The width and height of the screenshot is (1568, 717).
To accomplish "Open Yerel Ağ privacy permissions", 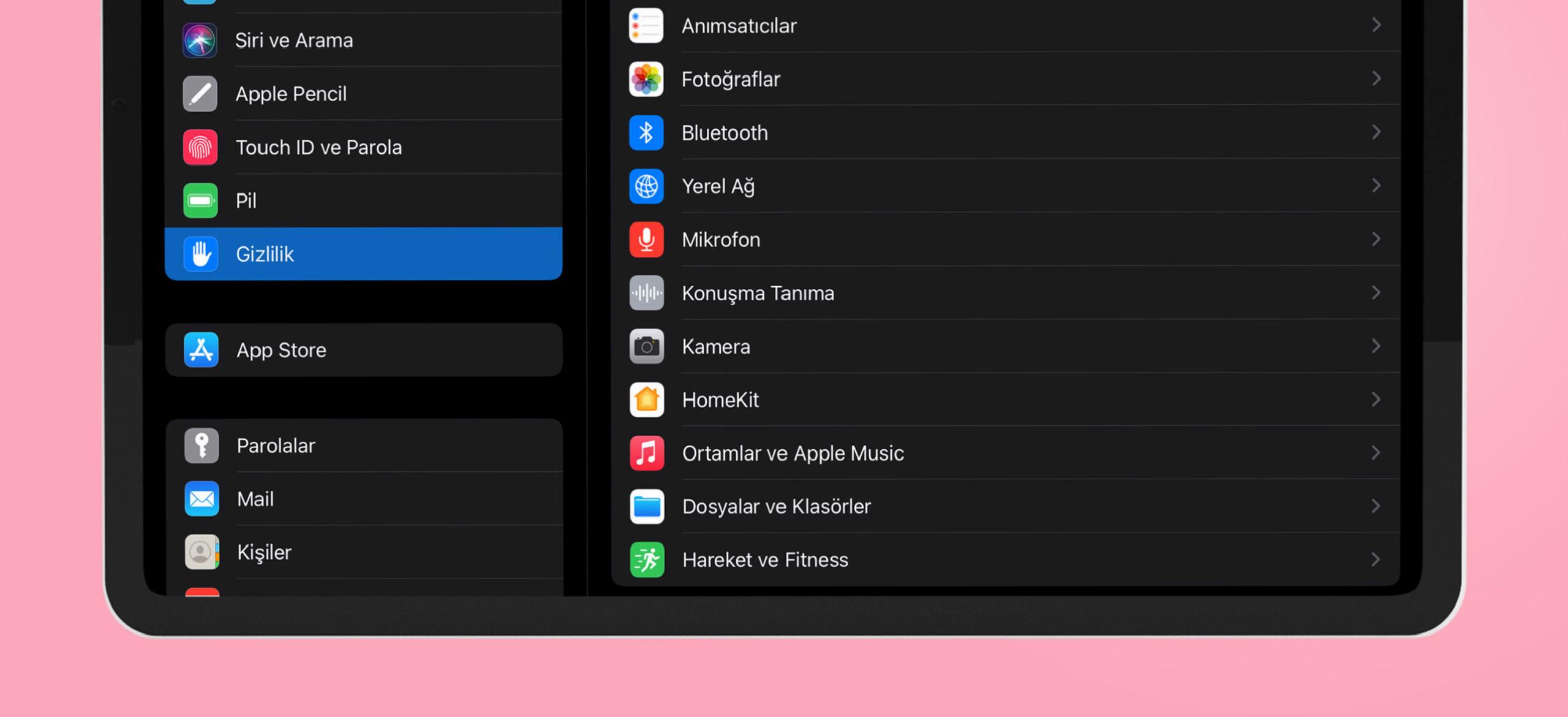I will (1006, 186).
